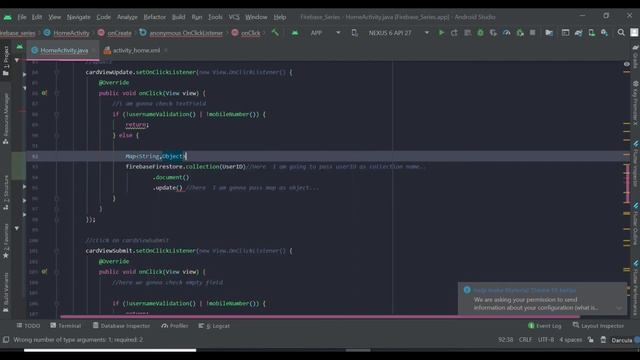Click the Android icon above Project panel

pos(20,47)
